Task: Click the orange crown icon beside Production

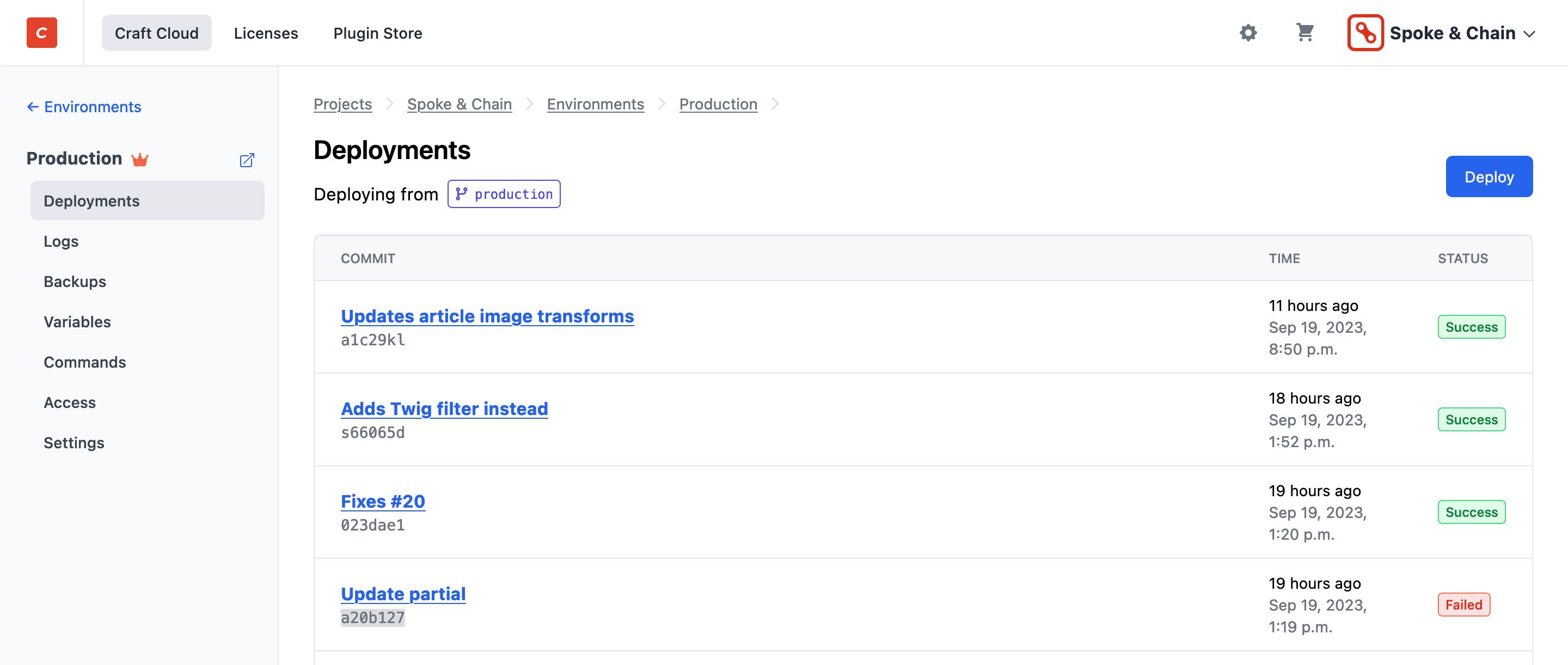Action: [x=140, y=160]
